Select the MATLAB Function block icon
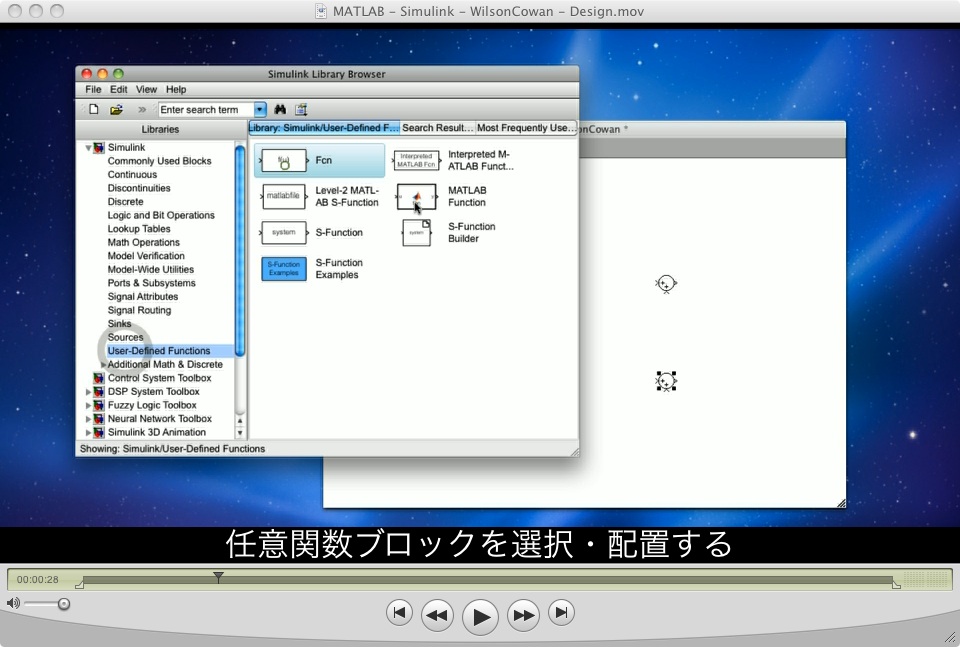The image size is (960, 647). tap(416, 197)
